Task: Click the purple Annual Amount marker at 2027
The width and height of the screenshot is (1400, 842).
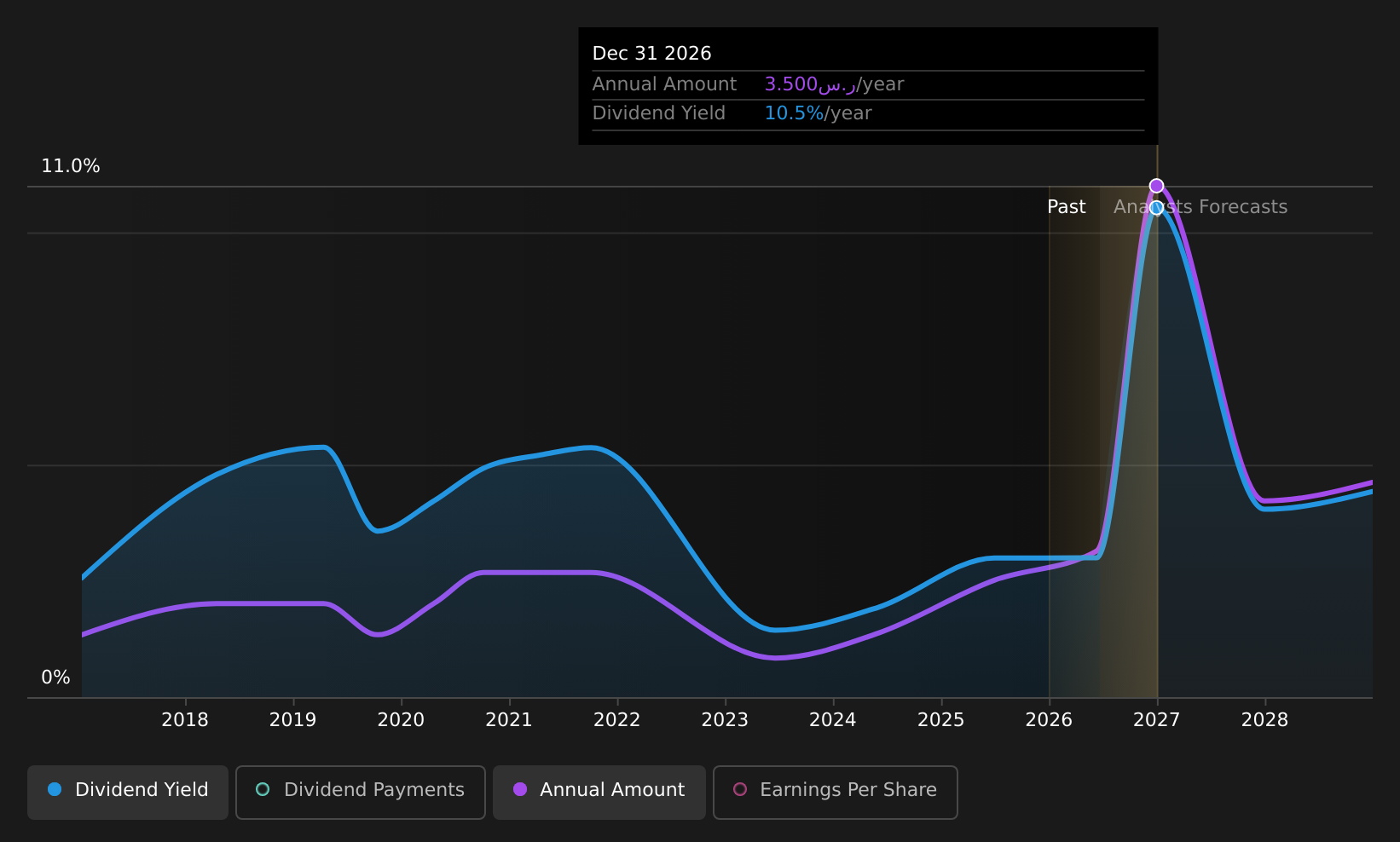Action: point(1156,186)
